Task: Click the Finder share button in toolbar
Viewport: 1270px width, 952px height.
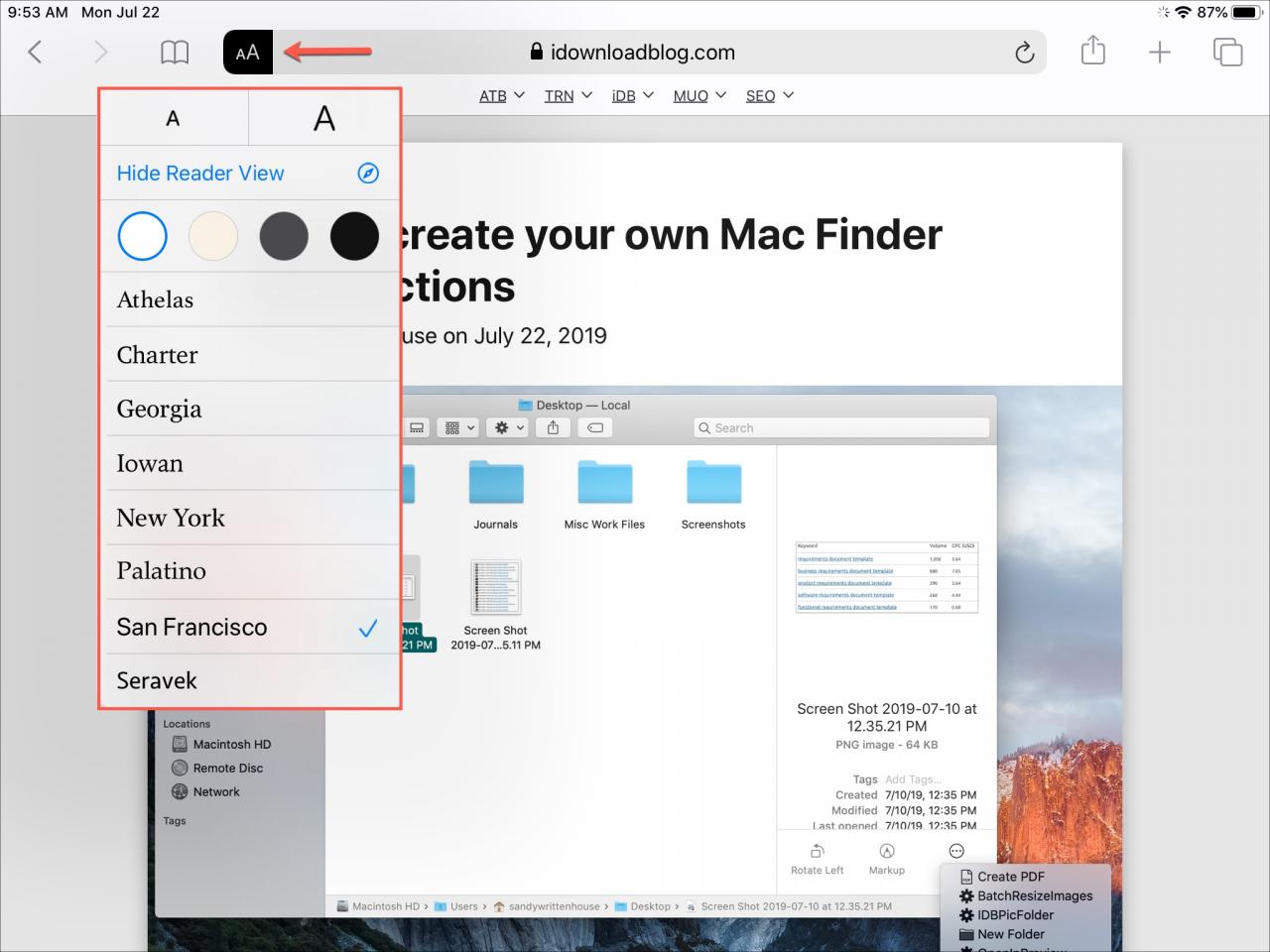Action: click(x=554, y=427)
